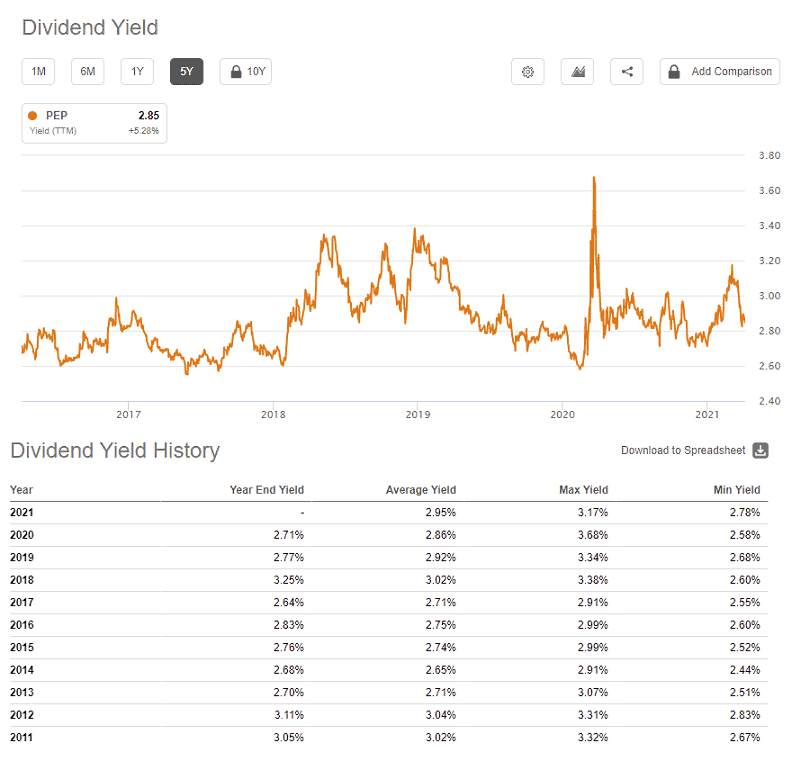Click the download spreadsheet icon
Image resolution: width=794 pixels, height=759 pixels.
[760, 450]
